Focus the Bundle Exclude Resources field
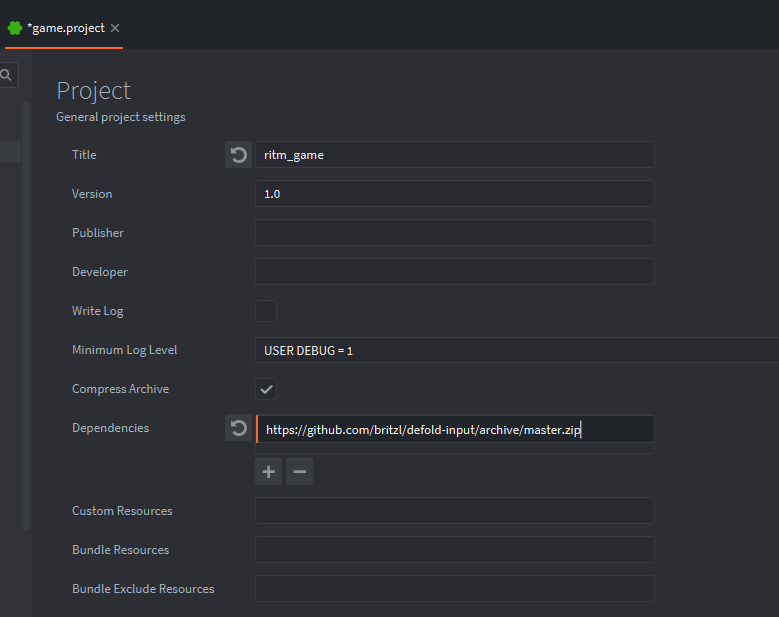Viewport: 779px width, 617px height. (454, 589)
